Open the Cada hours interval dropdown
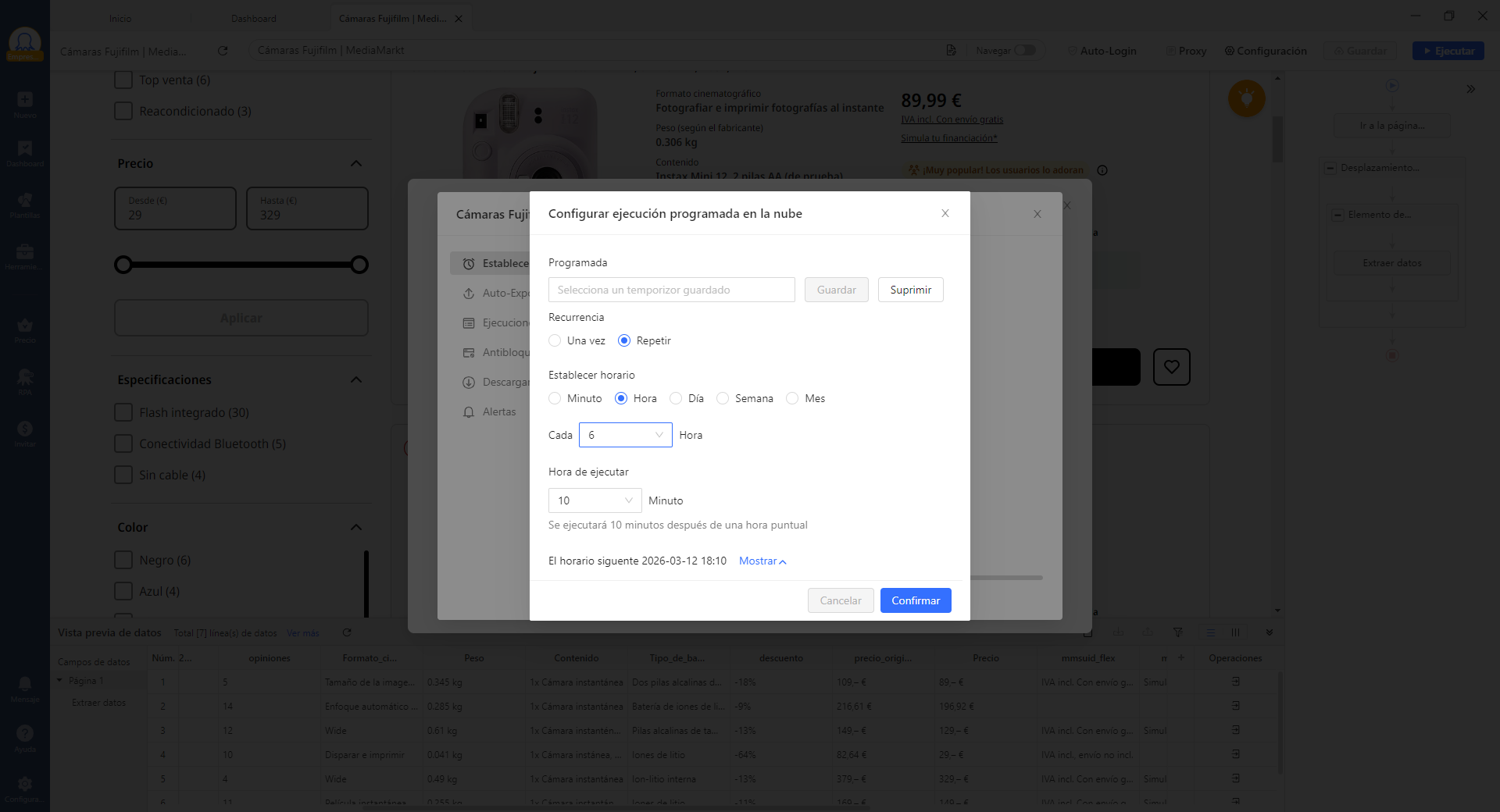The width and height of the screenshot is (1500, 812). (x=625, y=435)
